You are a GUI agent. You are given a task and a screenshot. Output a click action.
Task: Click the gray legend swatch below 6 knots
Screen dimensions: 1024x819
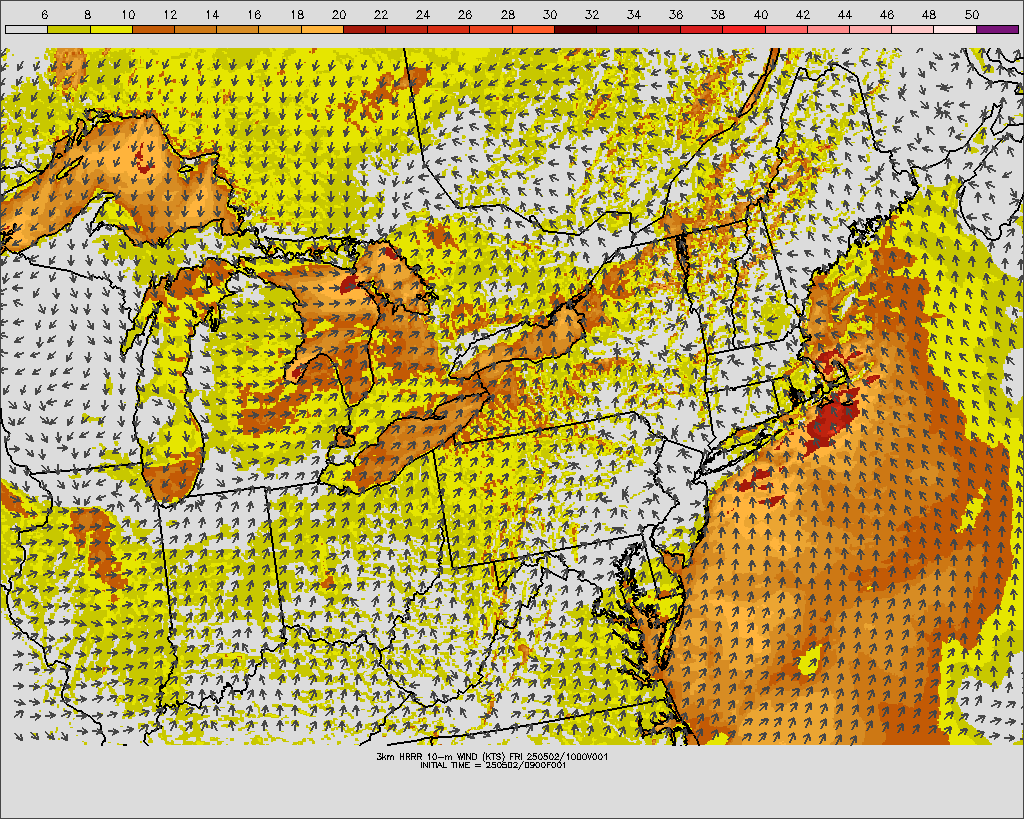point(27,29)
